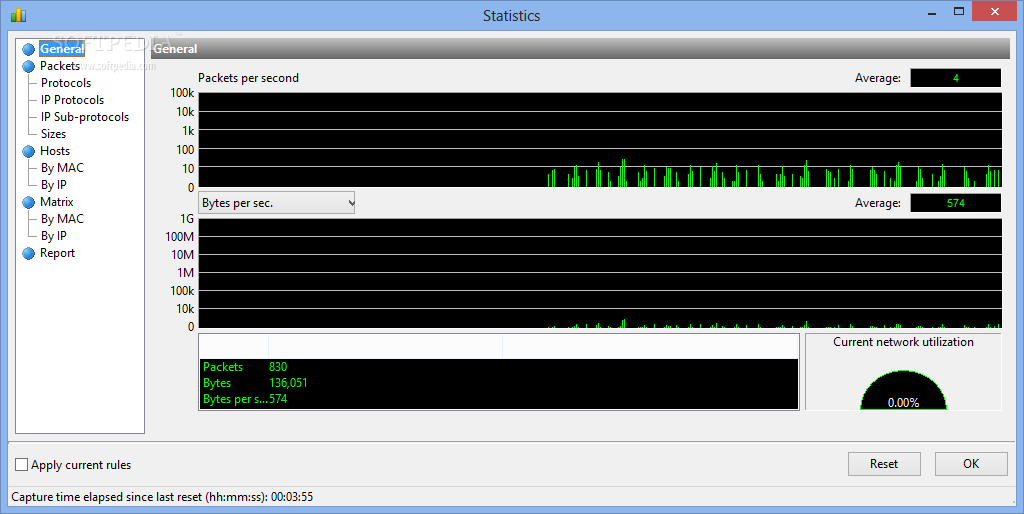Click the bytes per second graph
Viewport: 1024px width, 514px height.
(x=600, y=273)
